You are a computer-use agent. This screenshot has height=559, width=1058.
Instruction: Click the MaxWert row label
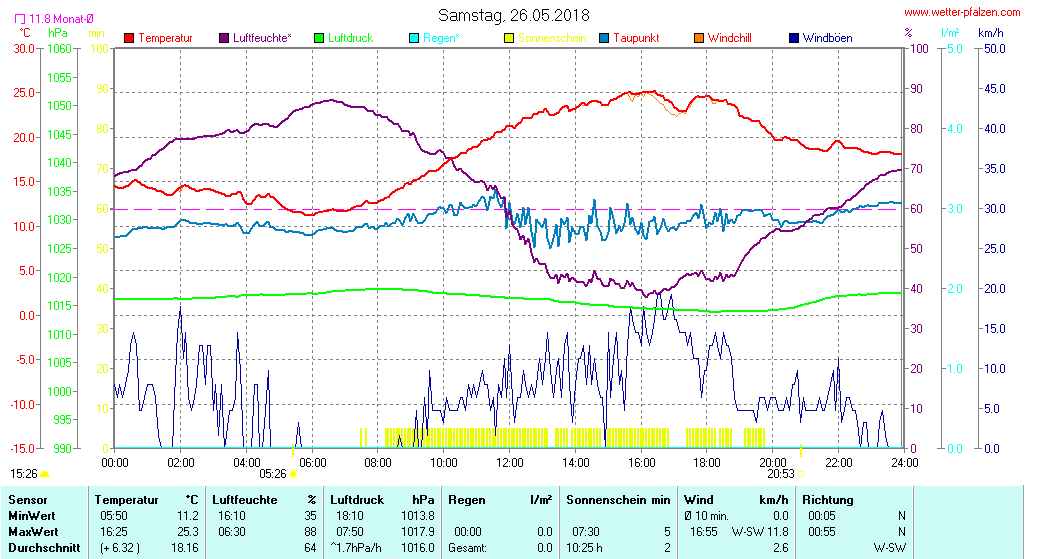click(33, 532)
